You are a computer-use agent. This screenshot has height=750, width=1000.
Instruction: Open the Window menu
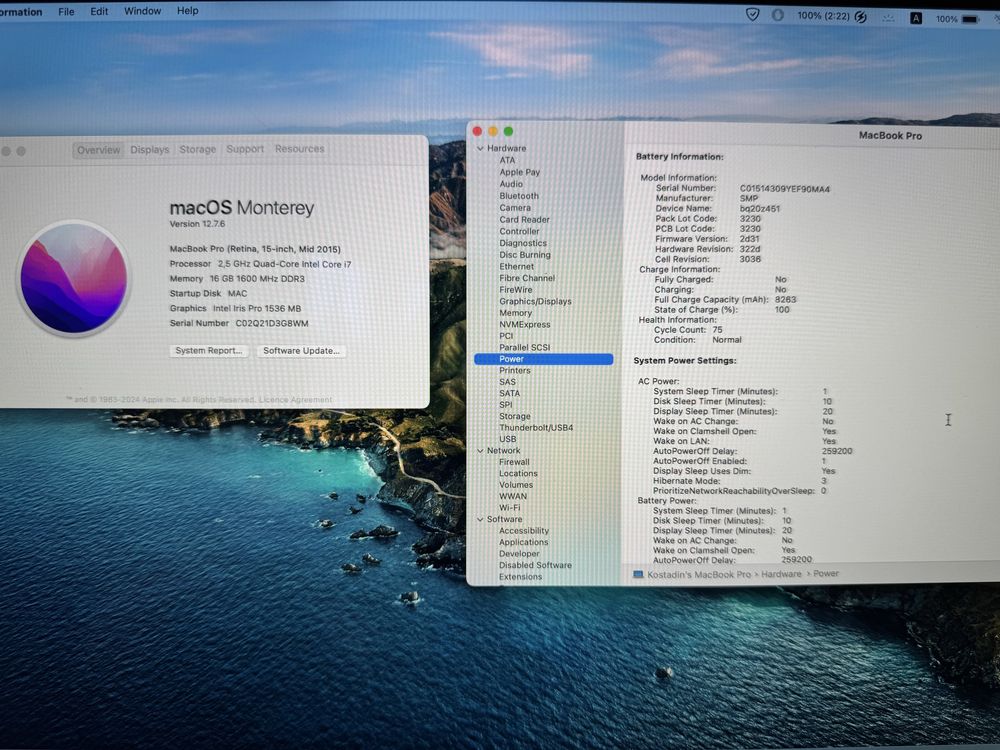pos(142,11)
